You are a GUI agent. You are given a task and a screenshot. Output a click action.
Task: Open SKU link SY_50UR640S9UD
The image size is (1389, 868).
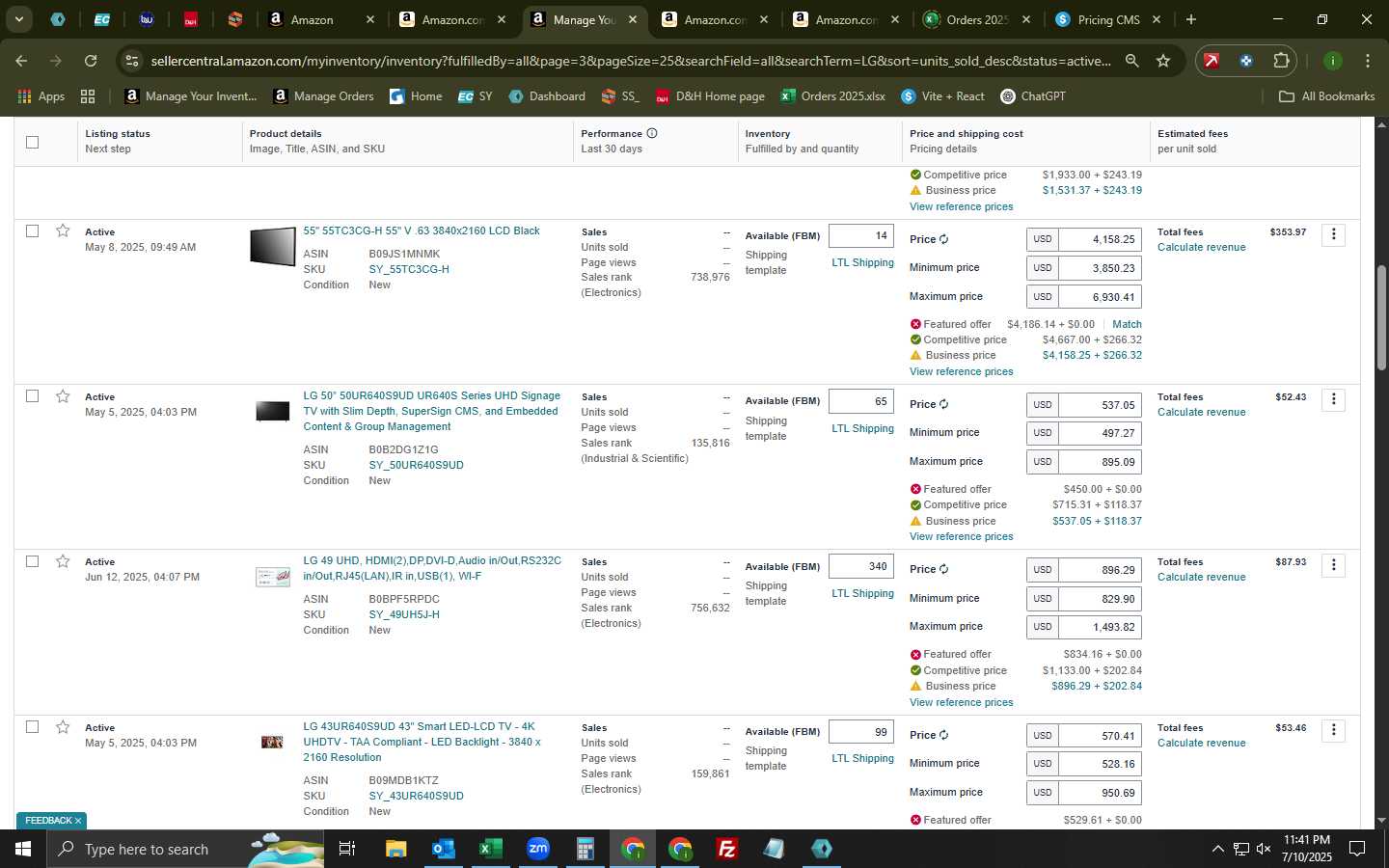416,465
